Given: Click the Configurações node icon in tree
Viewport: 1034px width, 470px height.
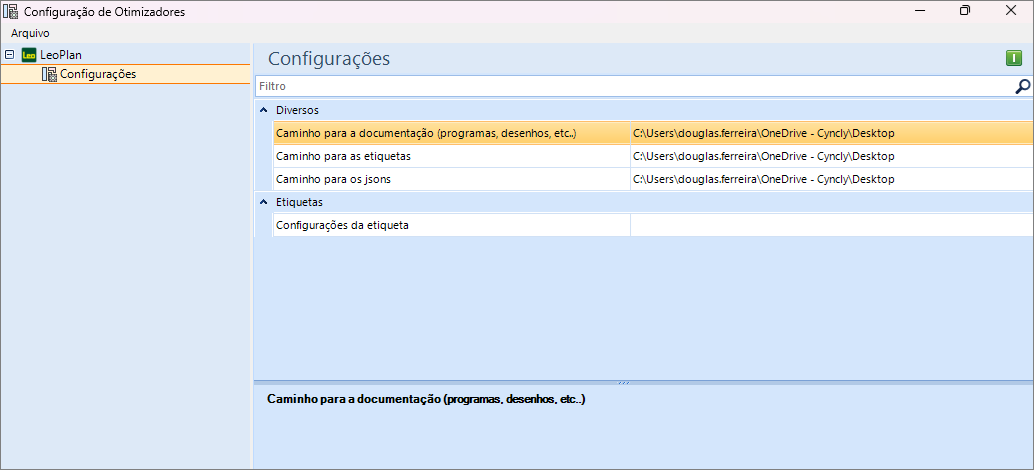Looking at the screenshot, I should click(49, 74).
